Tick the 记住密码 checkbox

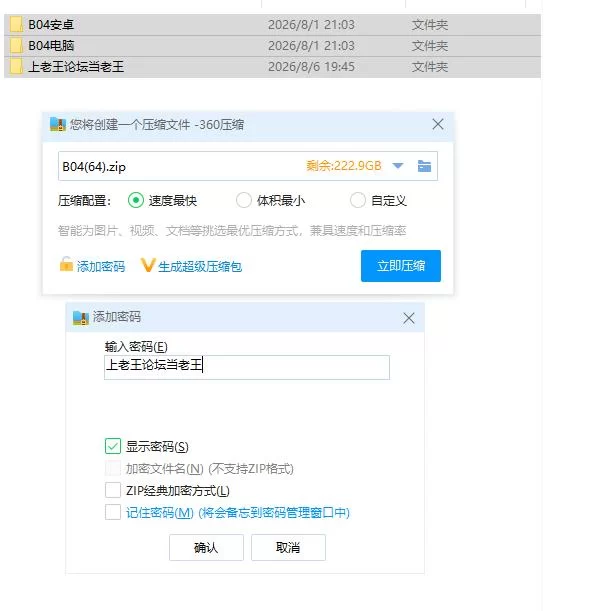113,512
